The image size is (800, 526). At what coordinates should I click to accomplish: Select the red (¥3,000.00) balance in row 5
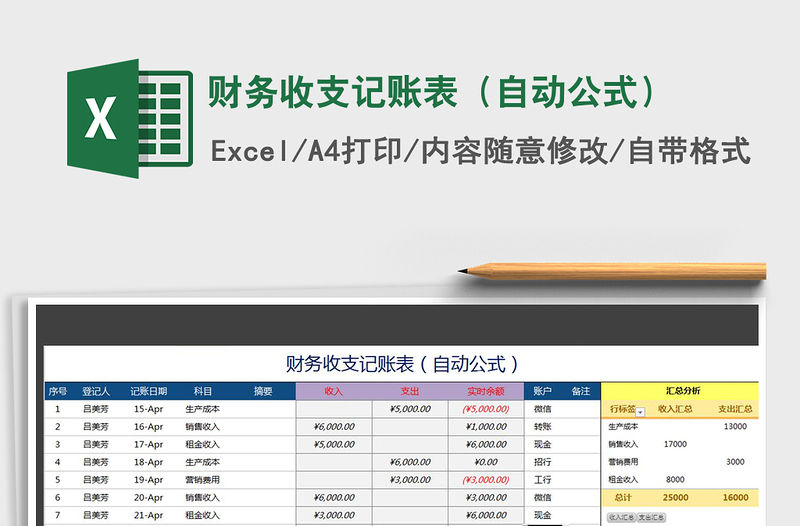pos(486,480)
